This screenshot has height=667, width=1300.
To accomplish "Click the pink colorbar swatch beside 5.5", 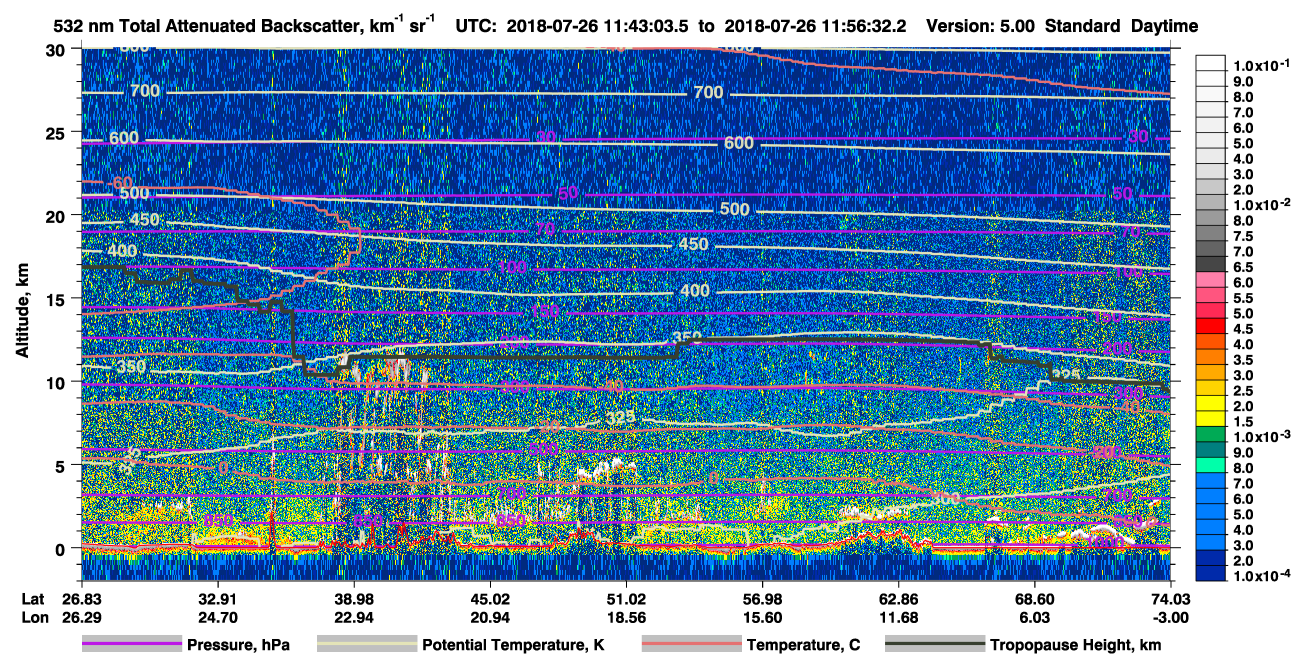I will pyautogui.click(x=1212, y=297).
